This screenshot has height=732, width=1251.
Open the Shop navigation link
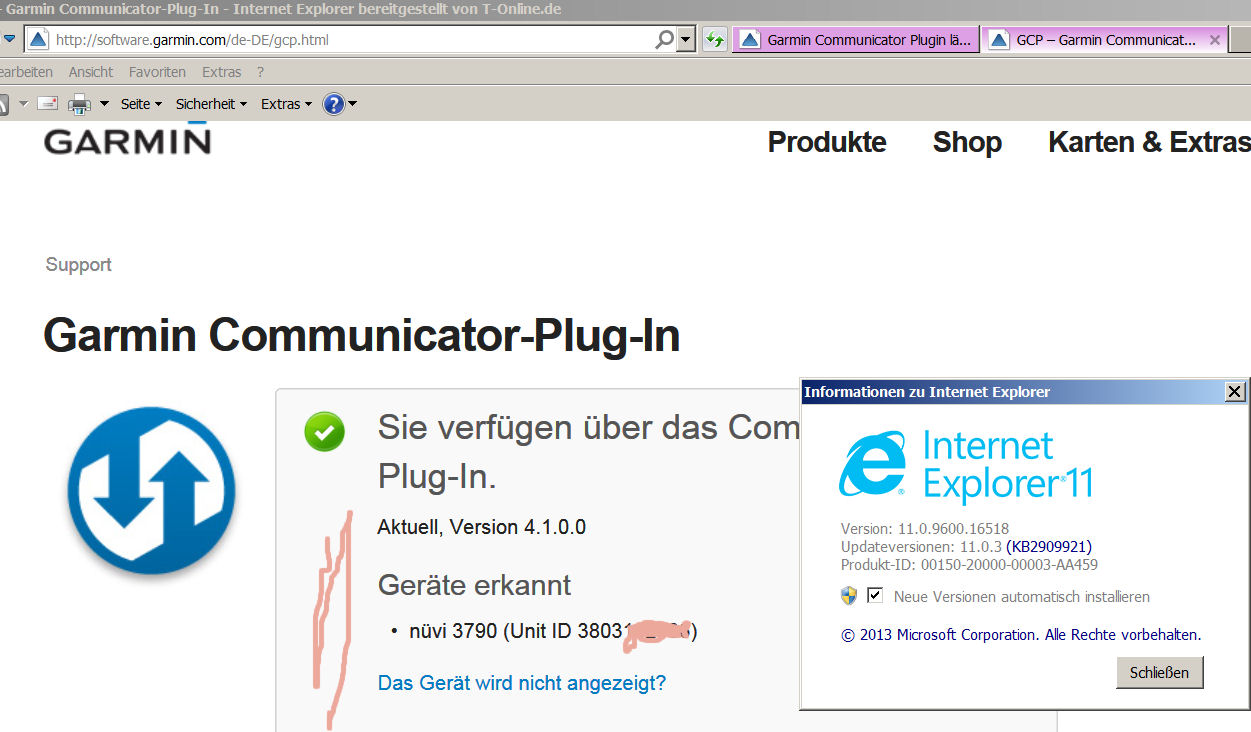pos(967,142)
